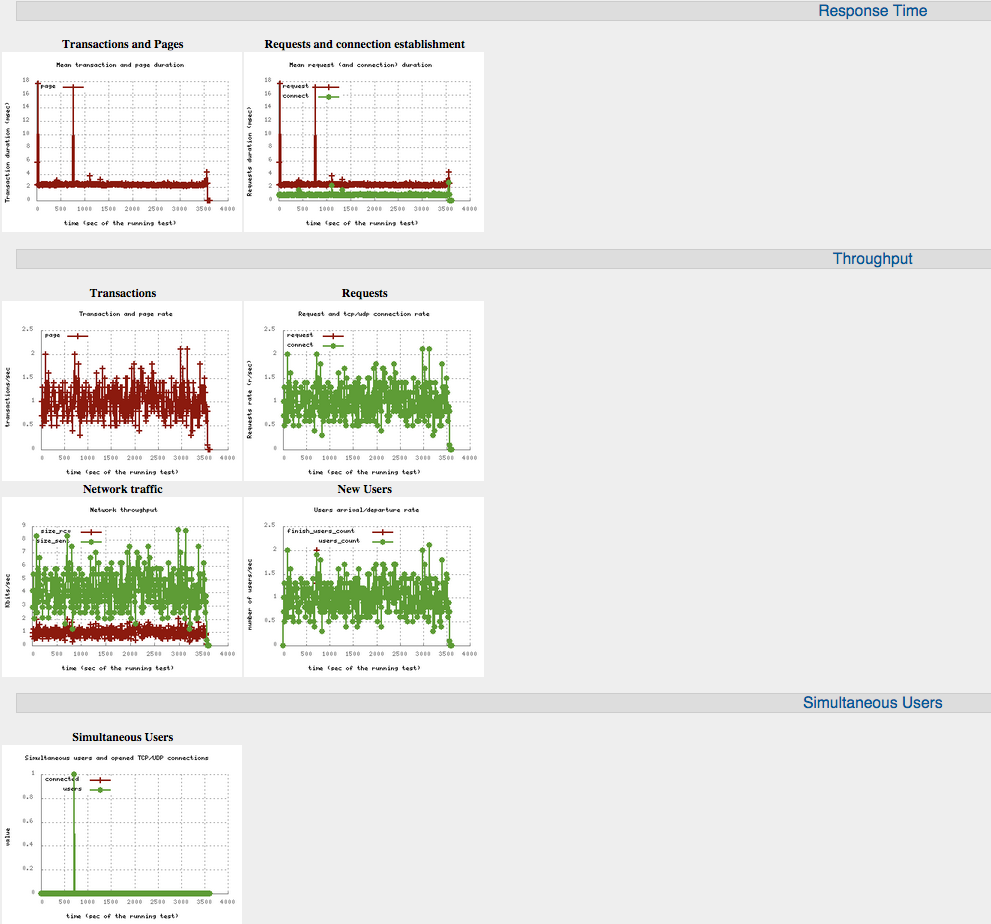This screenshot has width=991, height=924.
Task: Click the 'Simultaneous Users' graph heading in bold
Action: pyautogui.click(x=123, y=737)
